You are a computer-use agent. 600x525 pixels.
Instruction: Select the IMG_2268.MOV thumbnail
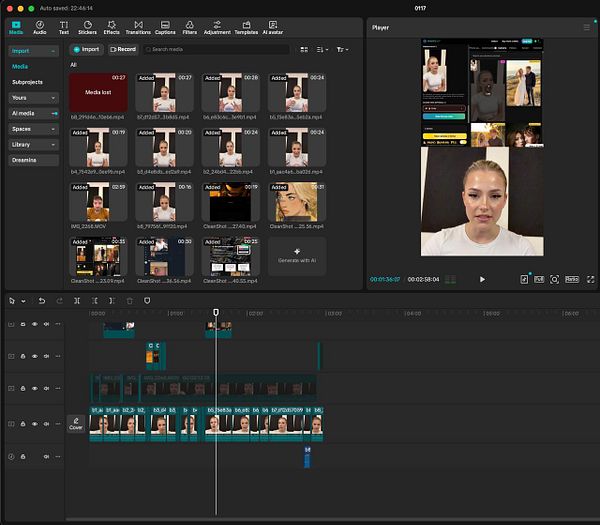pos(98,202)
